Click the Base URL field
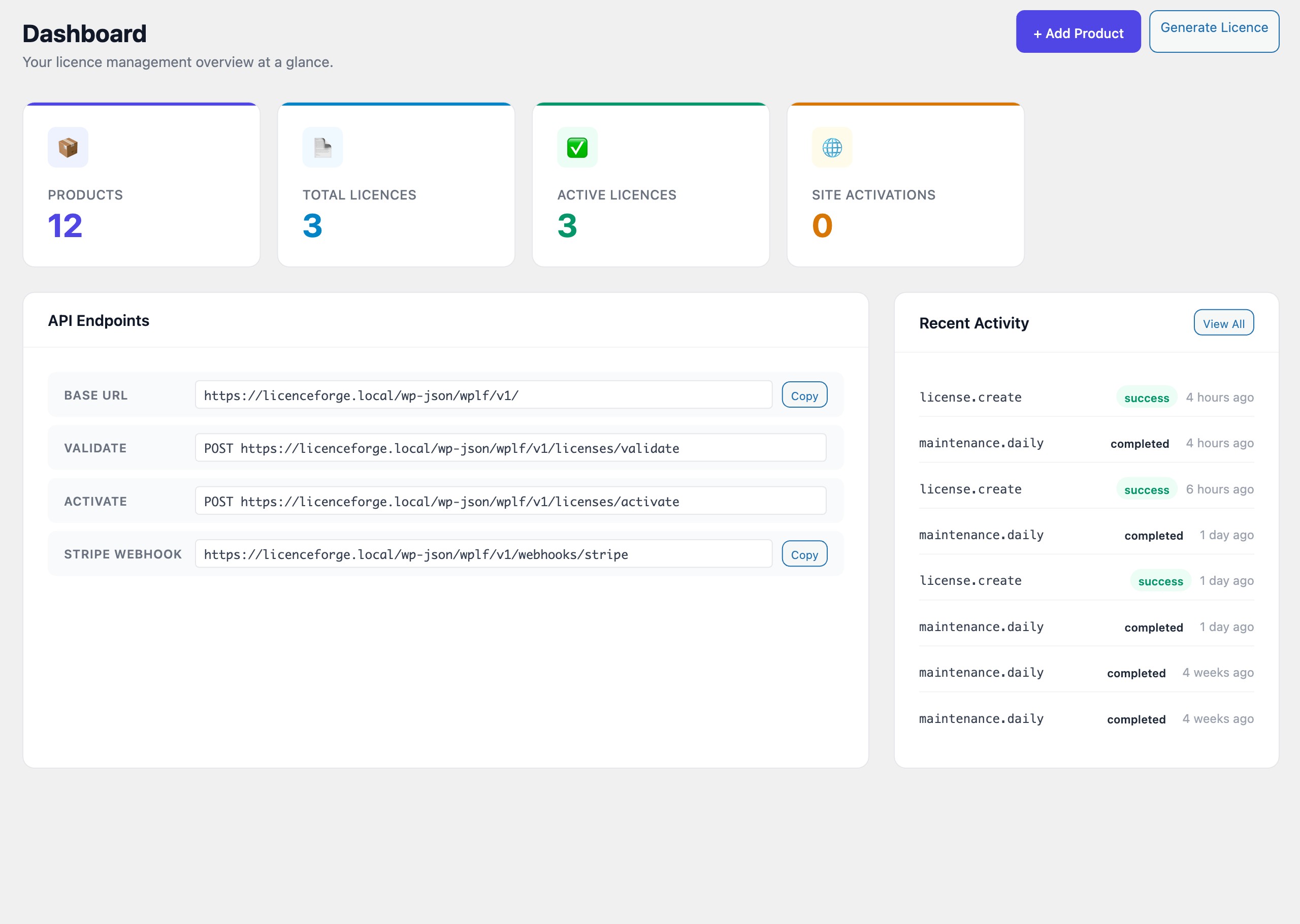 click(x=483, y=395)
